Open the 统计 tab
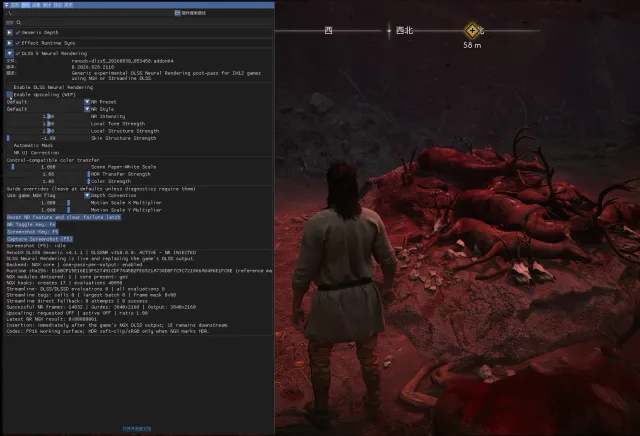This screenshot has height=436, width=640. click(47, 5)
